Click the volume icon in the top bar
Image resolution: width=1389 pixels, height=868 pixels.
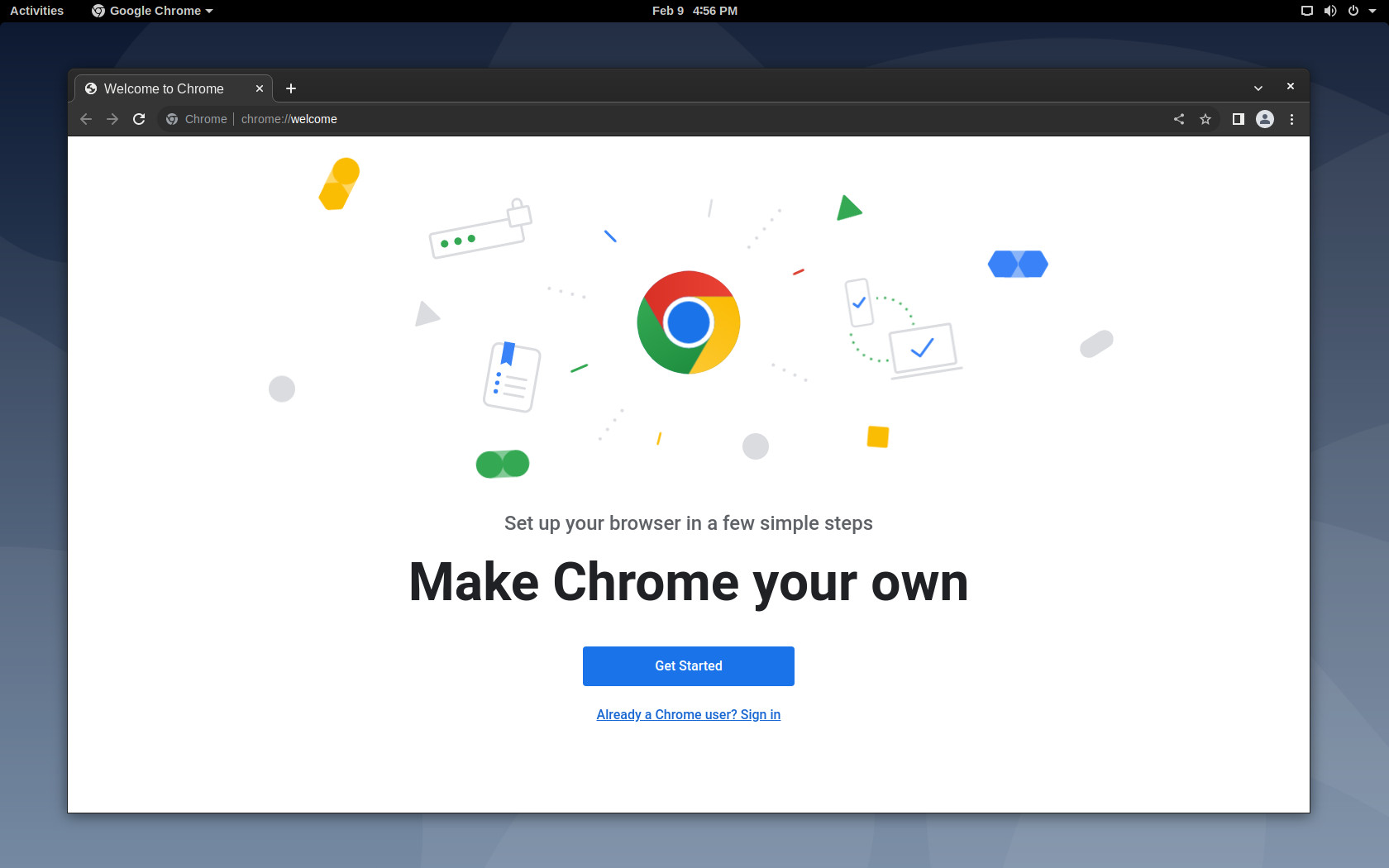coord(1330,11)
